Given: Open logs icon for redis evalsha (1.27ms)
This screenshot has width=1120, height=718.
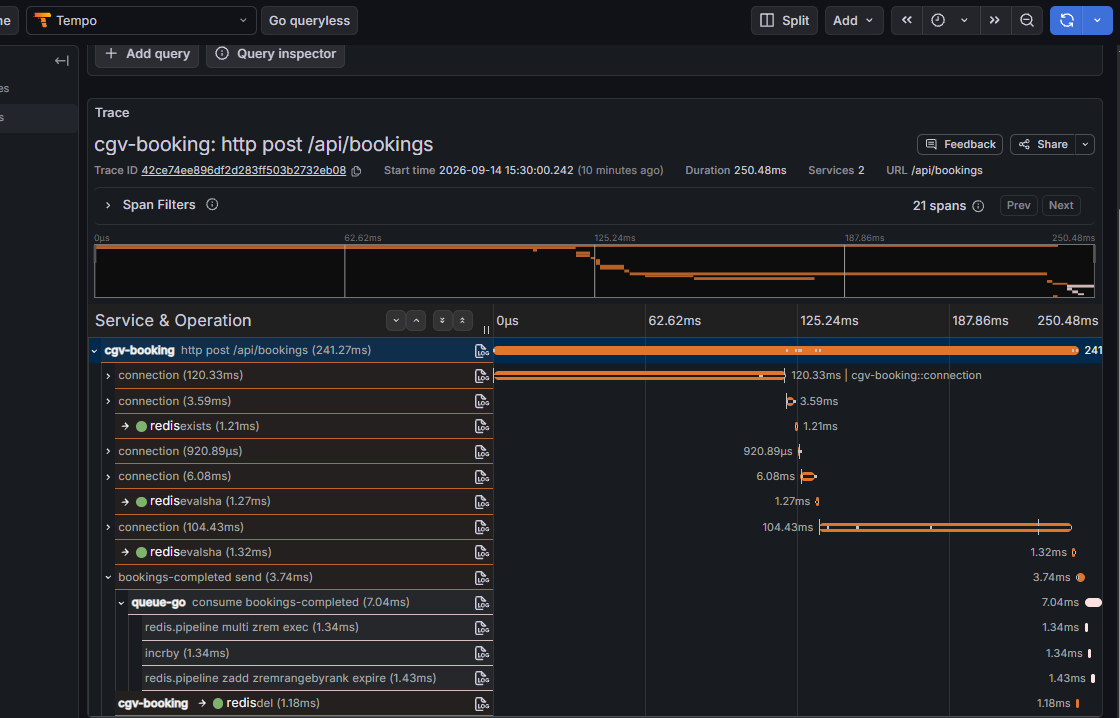Looking at the screenshot, I should click(x=482, y=502).
